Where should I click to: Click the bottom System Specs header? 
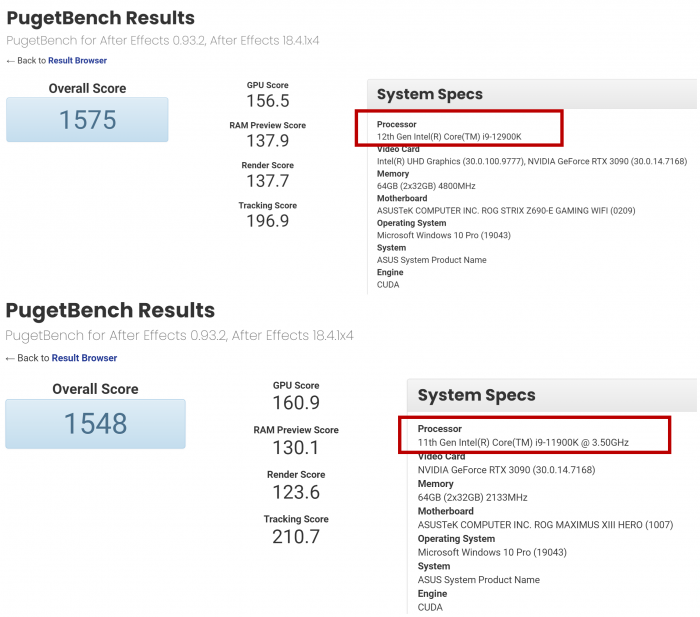[476, 395]
